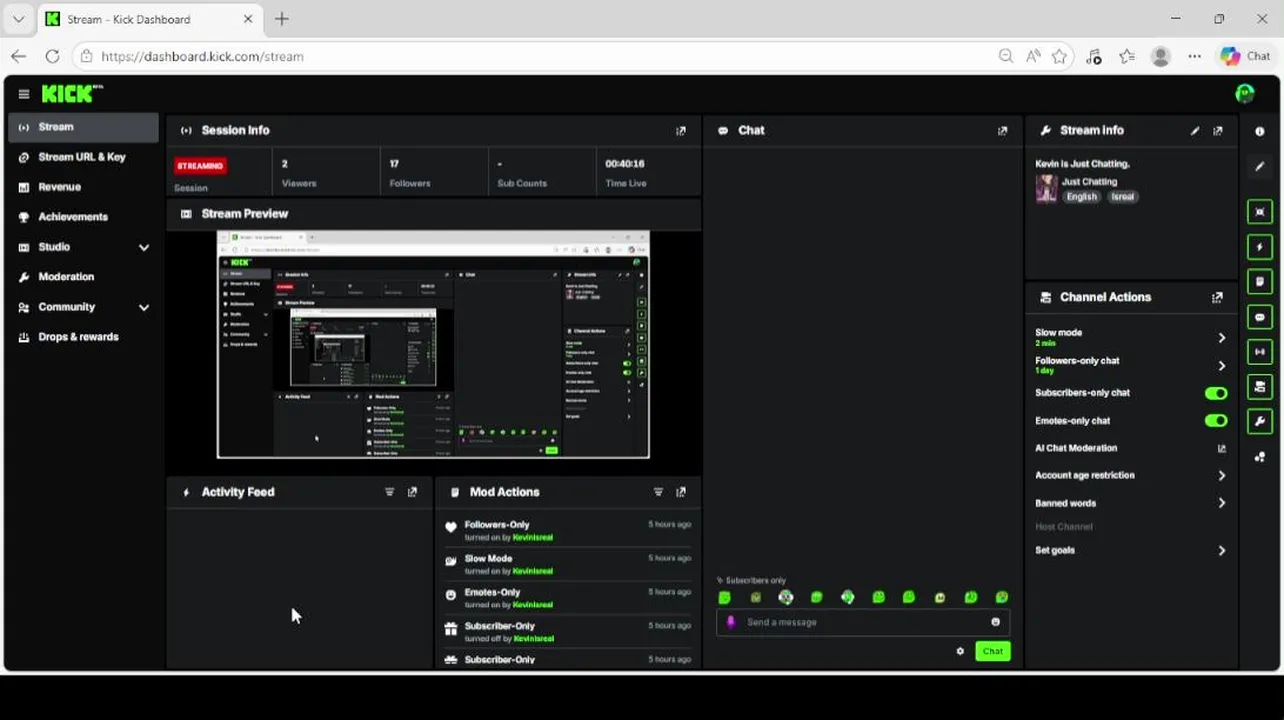Viewport: 1284px width, 720px height.
Task: Pop out the Channel Actions panel
Action: [1217, 297]
